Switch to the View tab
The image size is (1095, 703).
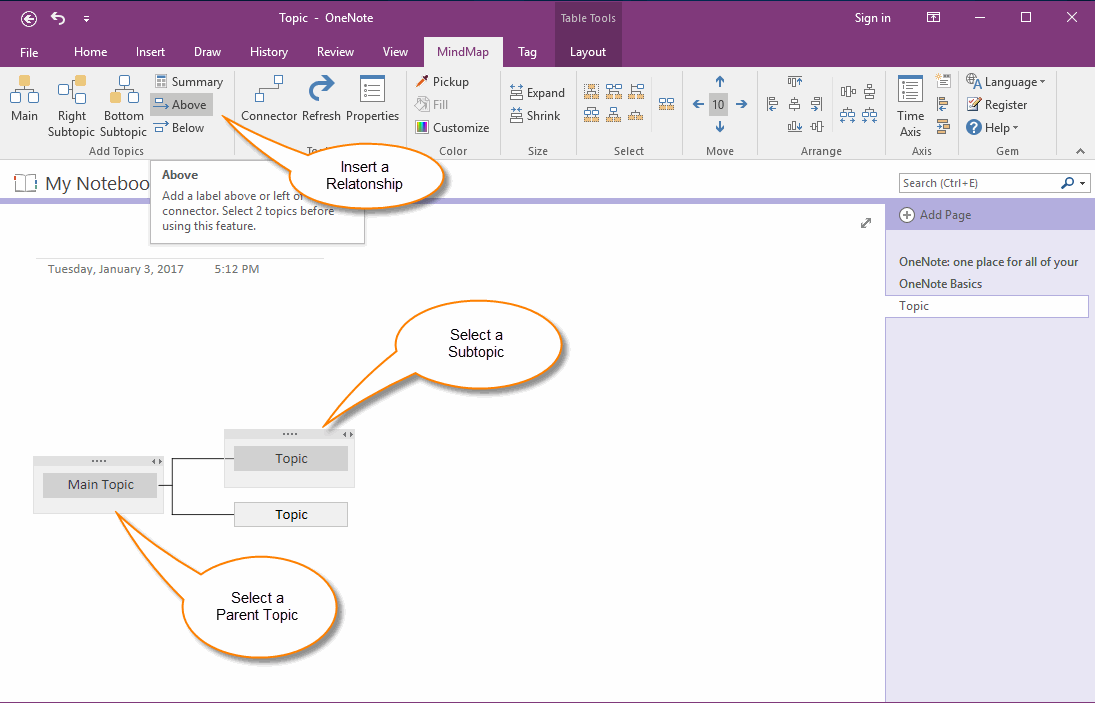395,52
